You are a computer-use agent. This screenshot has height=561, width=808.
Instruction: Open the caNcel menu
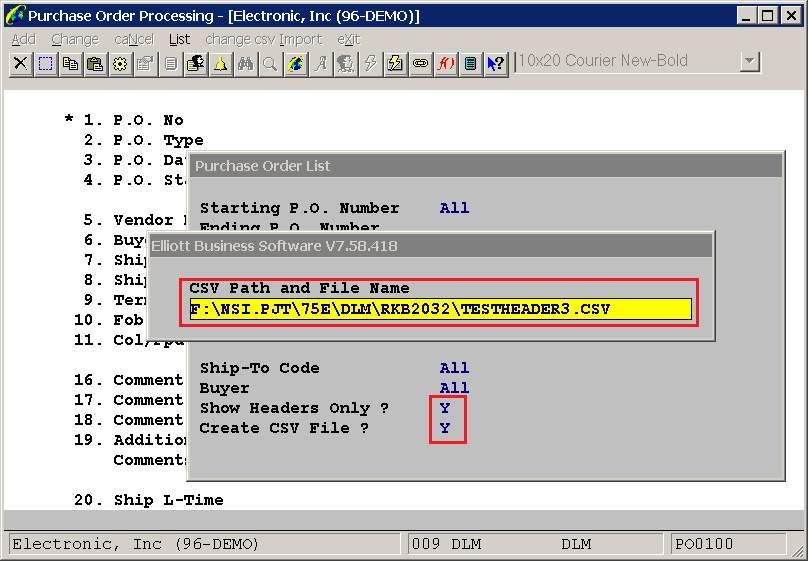(x=134, y=39)
